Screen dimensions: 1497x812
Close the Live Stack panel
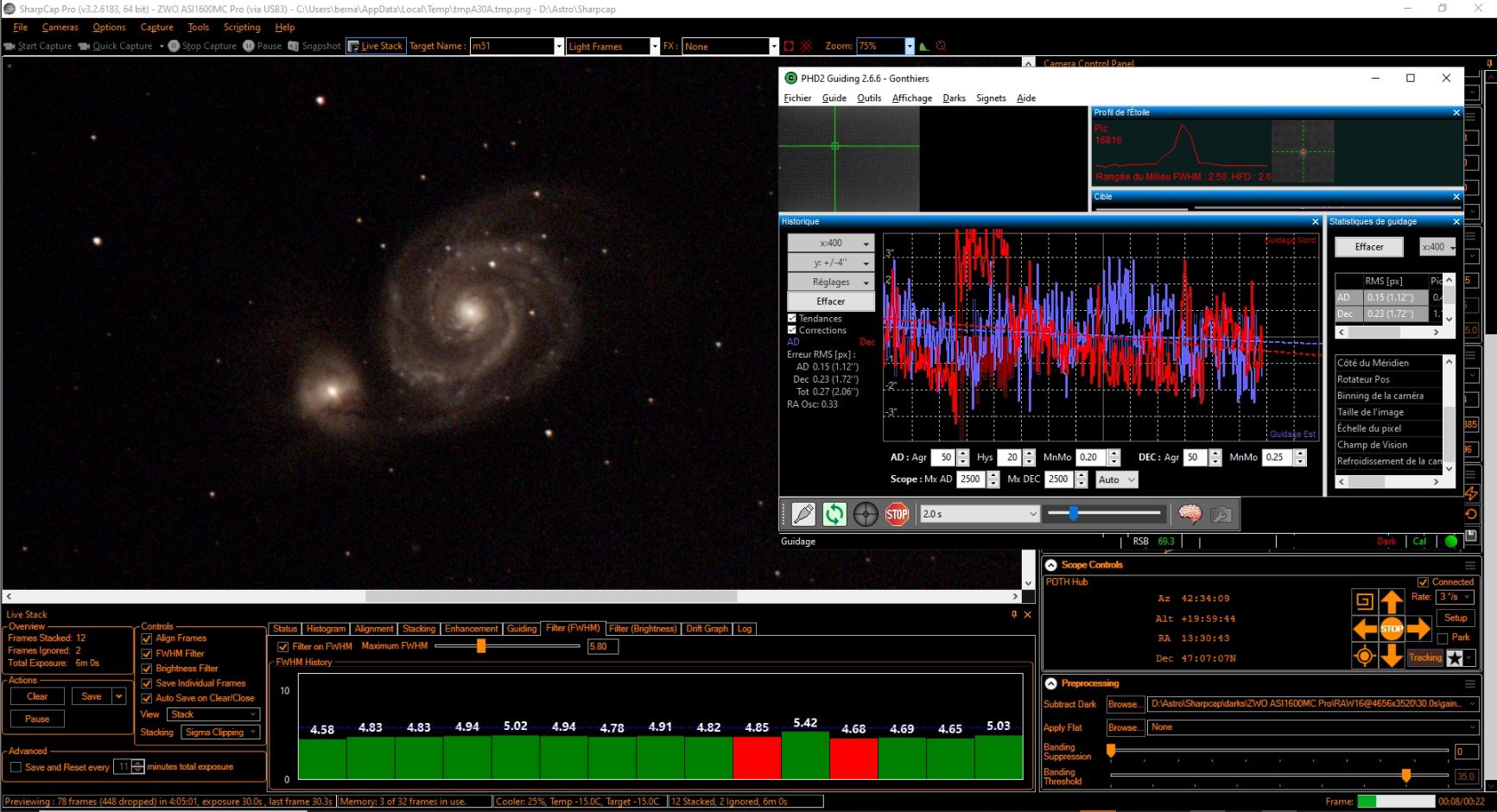click(x=1028, y=615)
